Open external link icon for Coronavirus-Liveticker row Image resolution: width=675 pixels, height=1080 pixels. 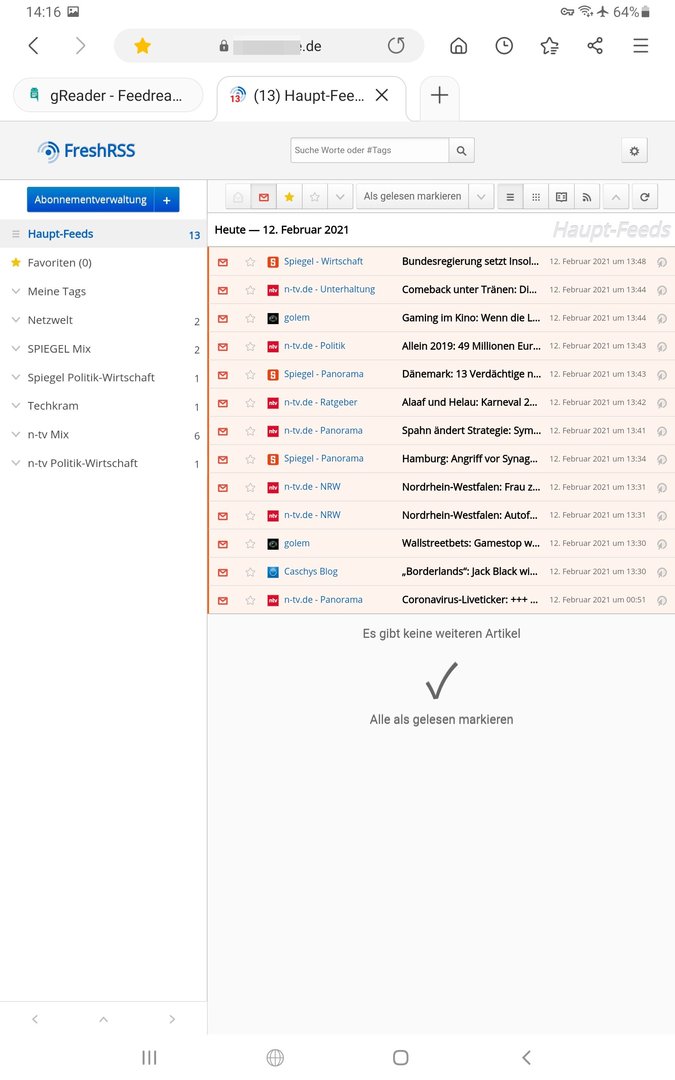tap(662, 601)
